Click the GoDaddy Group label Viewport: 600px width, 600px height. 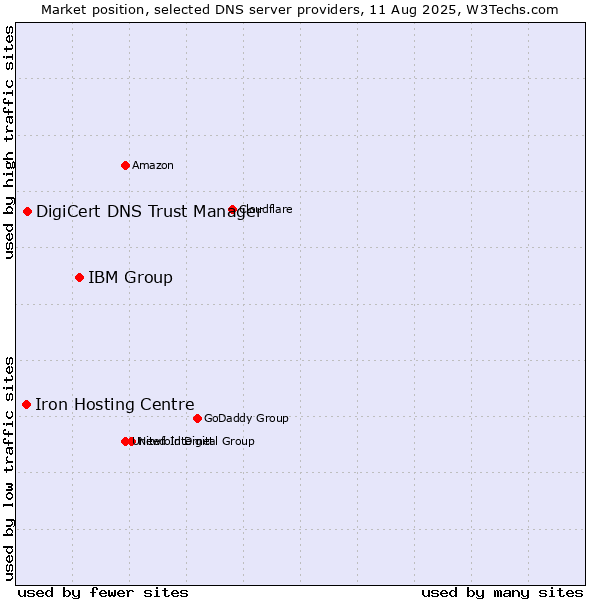246,418
